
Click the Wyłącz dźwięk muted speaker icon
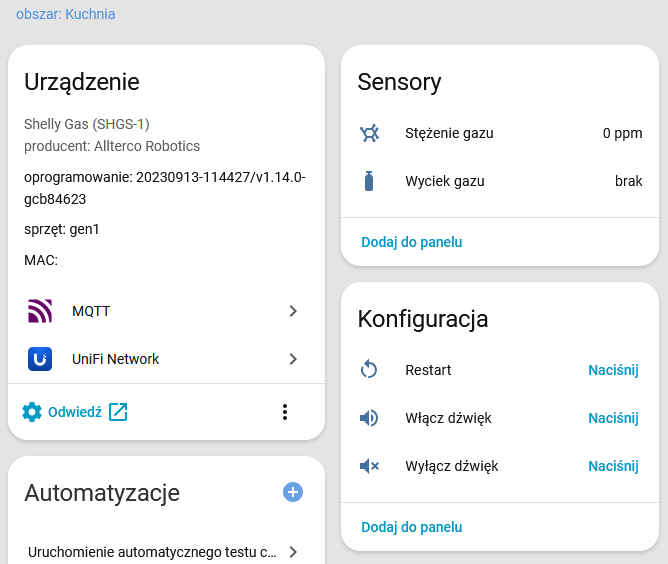click(370, 466)
